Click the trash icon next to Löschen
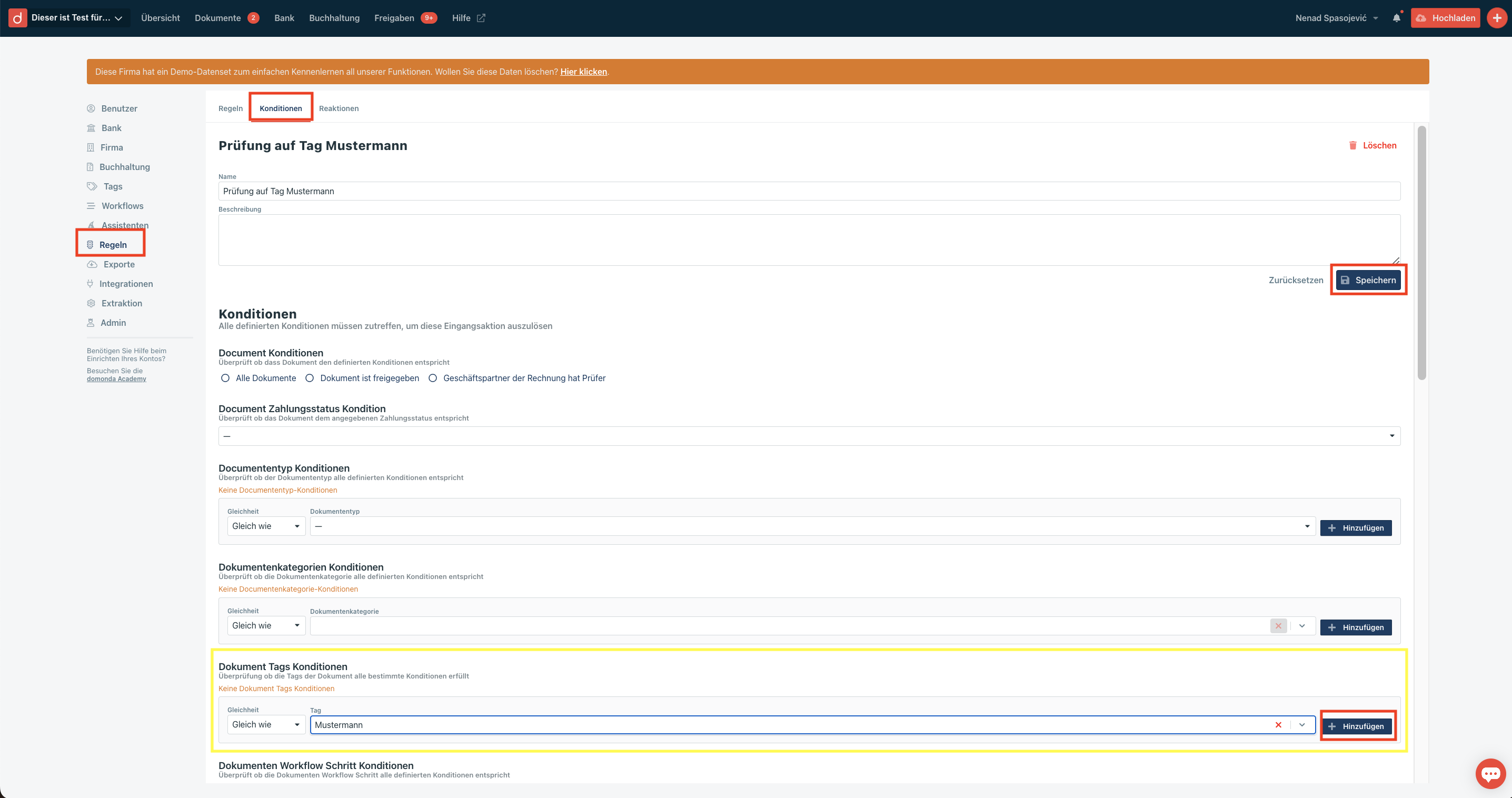1512x798 pixels. point(1352,145)
